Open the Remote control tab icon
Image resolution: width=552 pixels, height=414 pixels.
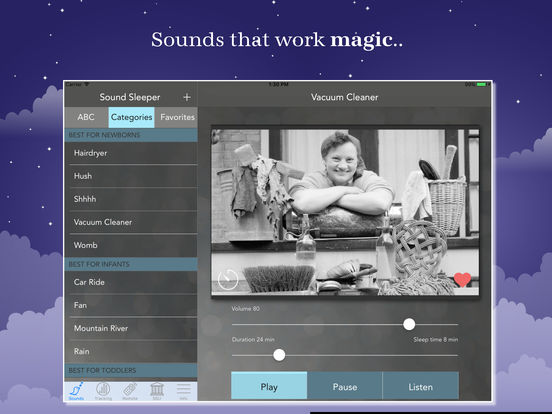(130, 391)
